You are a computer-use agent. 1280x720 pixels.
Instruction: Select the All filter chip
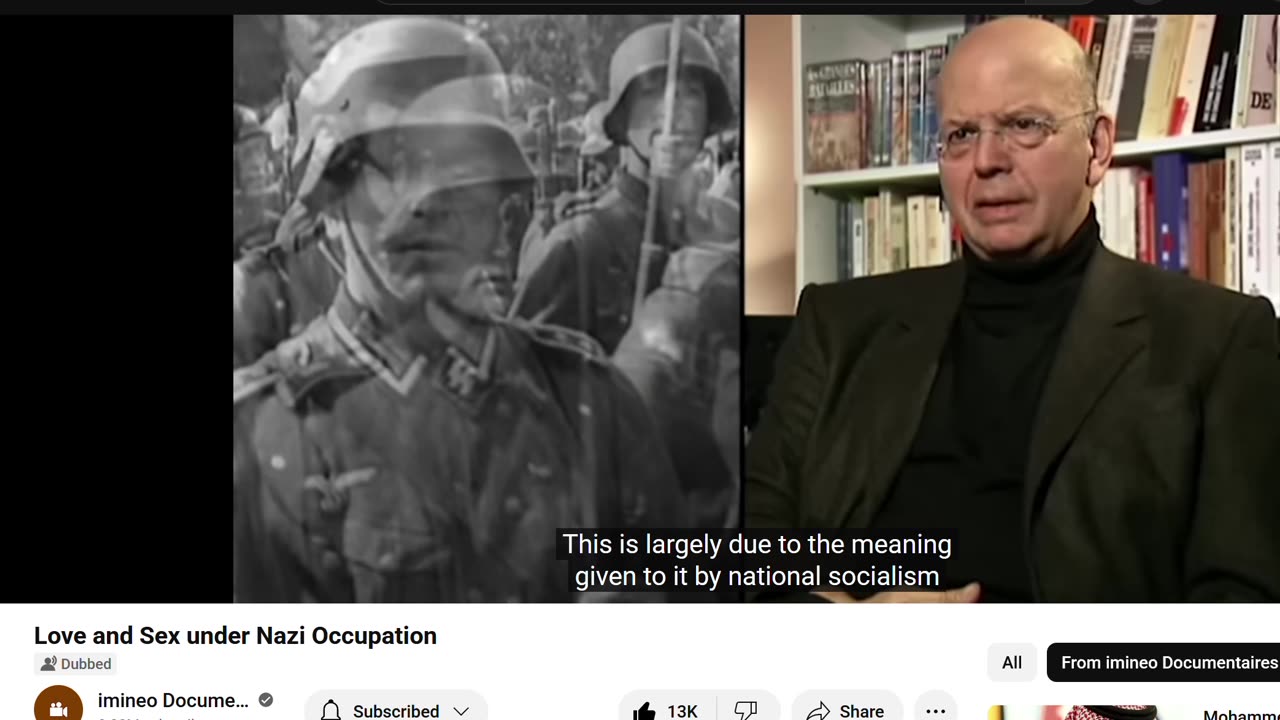pyautogui.click(x=1012, y=663)
